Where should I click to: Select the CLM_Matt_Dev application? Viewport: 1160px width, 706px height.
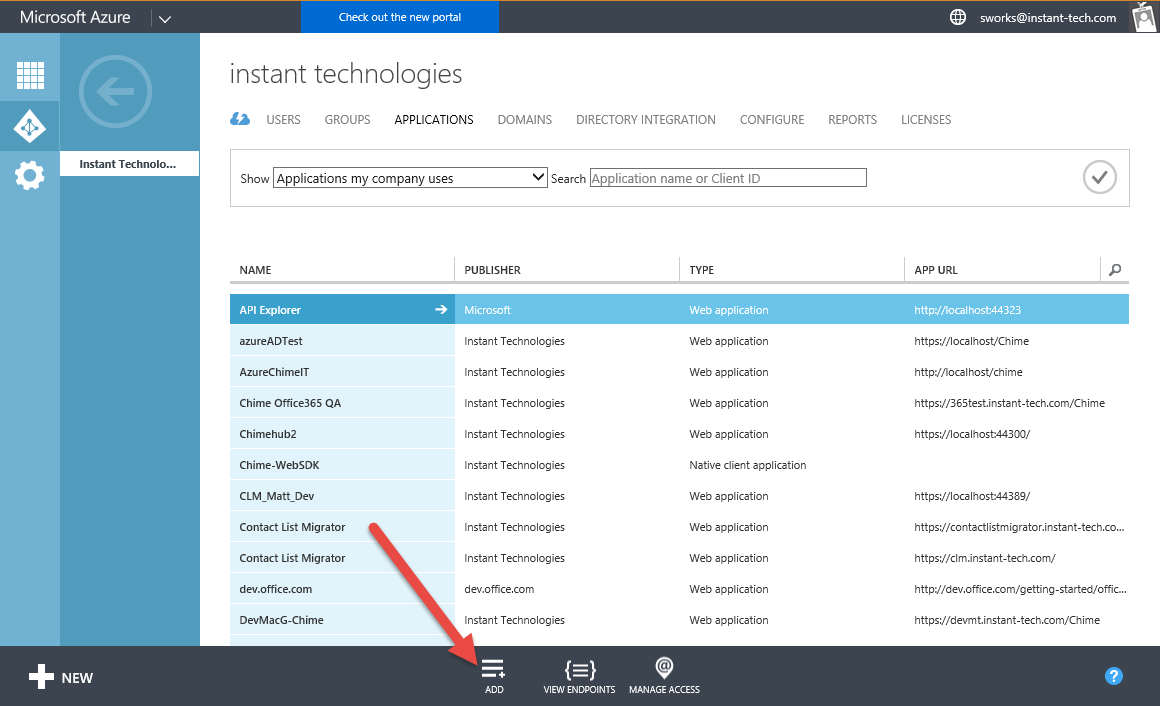(277, 497)
